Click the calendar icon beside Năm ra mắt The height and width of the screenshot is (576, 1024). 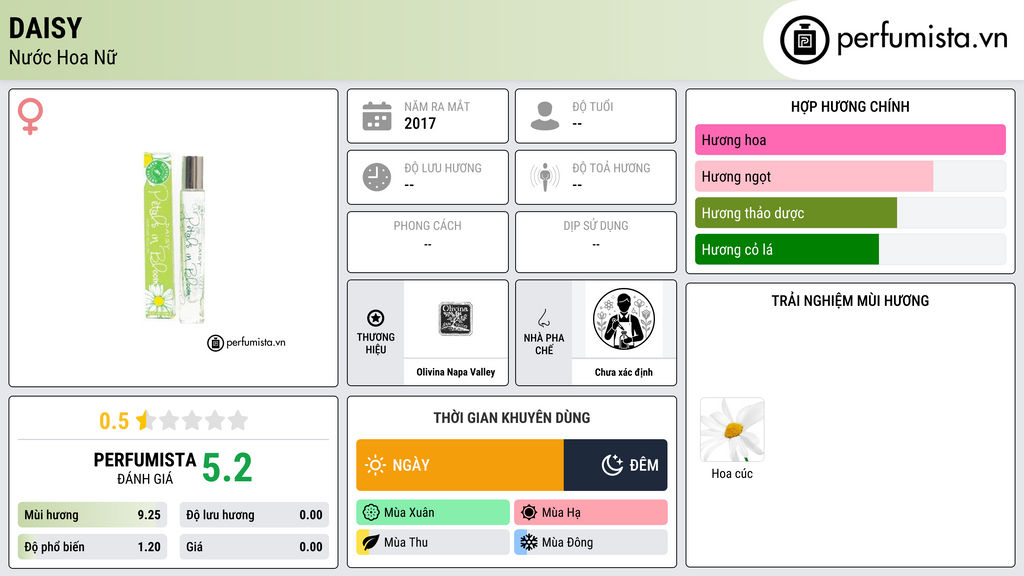coord(377,116)
